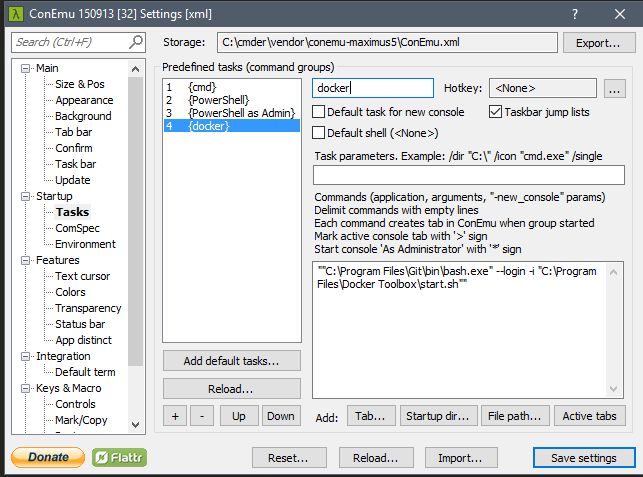Open the help question mark button
The image size is (643, 477).
click(575, 14)
